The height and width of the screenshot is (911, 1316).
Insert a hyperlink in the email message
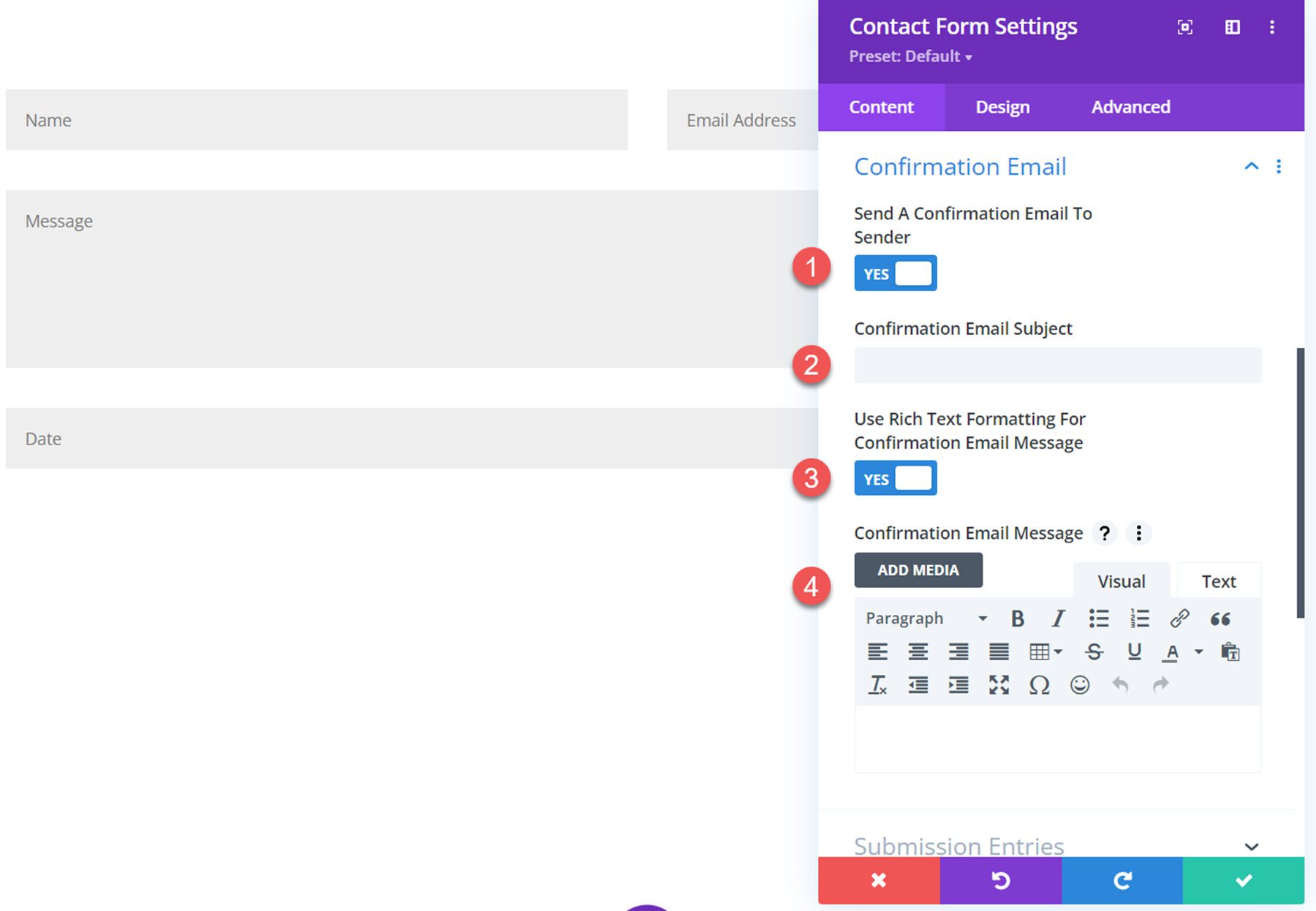pyautogui.click(x=1178, y=618)
